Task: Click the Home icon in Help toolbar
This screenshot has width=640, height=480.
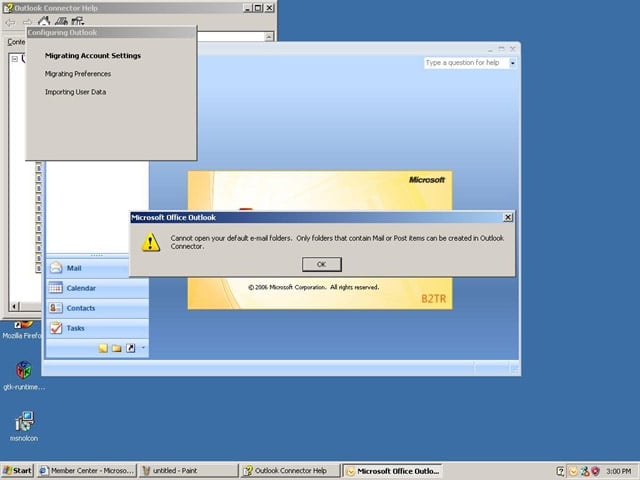Action: click(44, 21)
